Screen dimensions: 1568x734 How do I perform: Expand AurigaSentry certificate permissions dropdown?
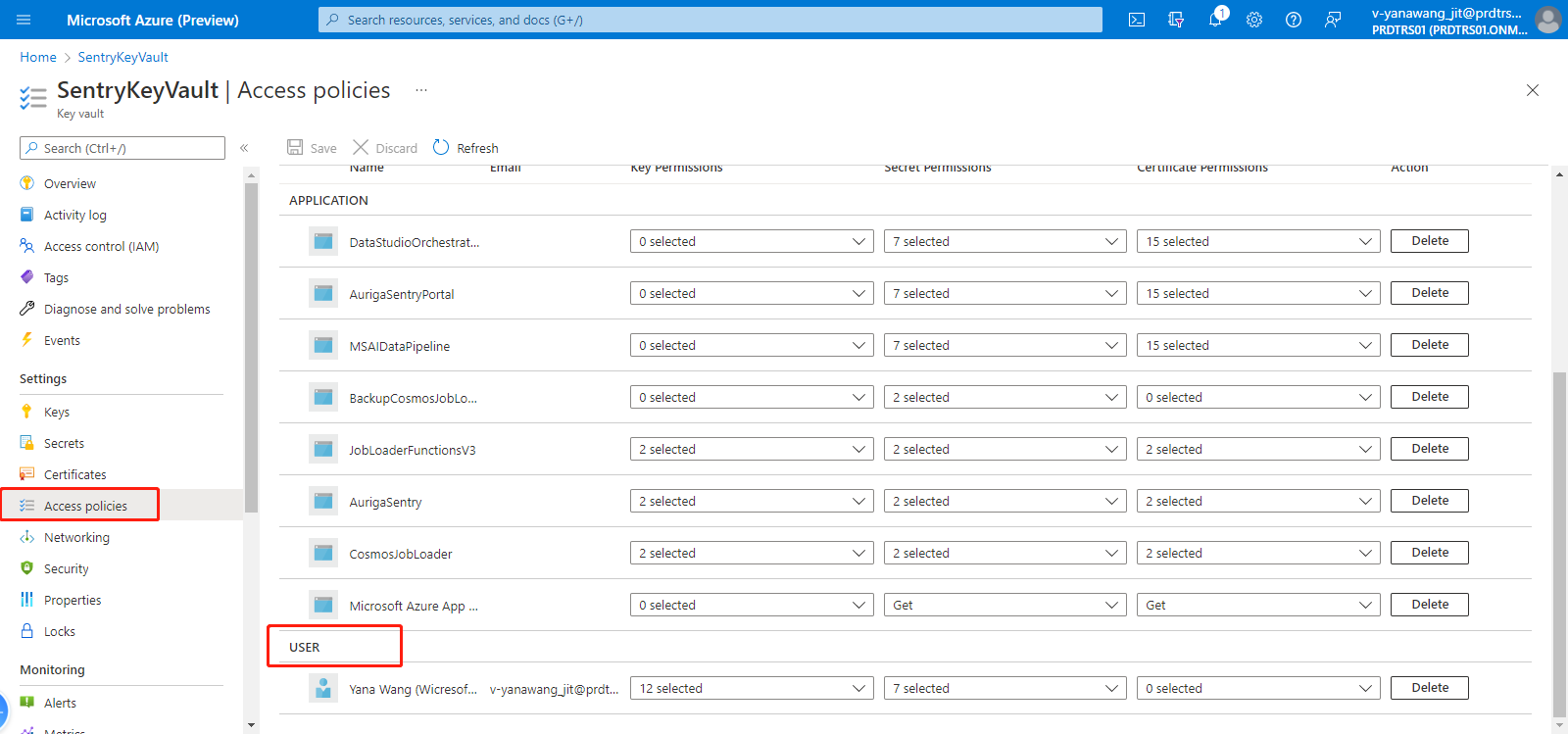pos(1258,501)
